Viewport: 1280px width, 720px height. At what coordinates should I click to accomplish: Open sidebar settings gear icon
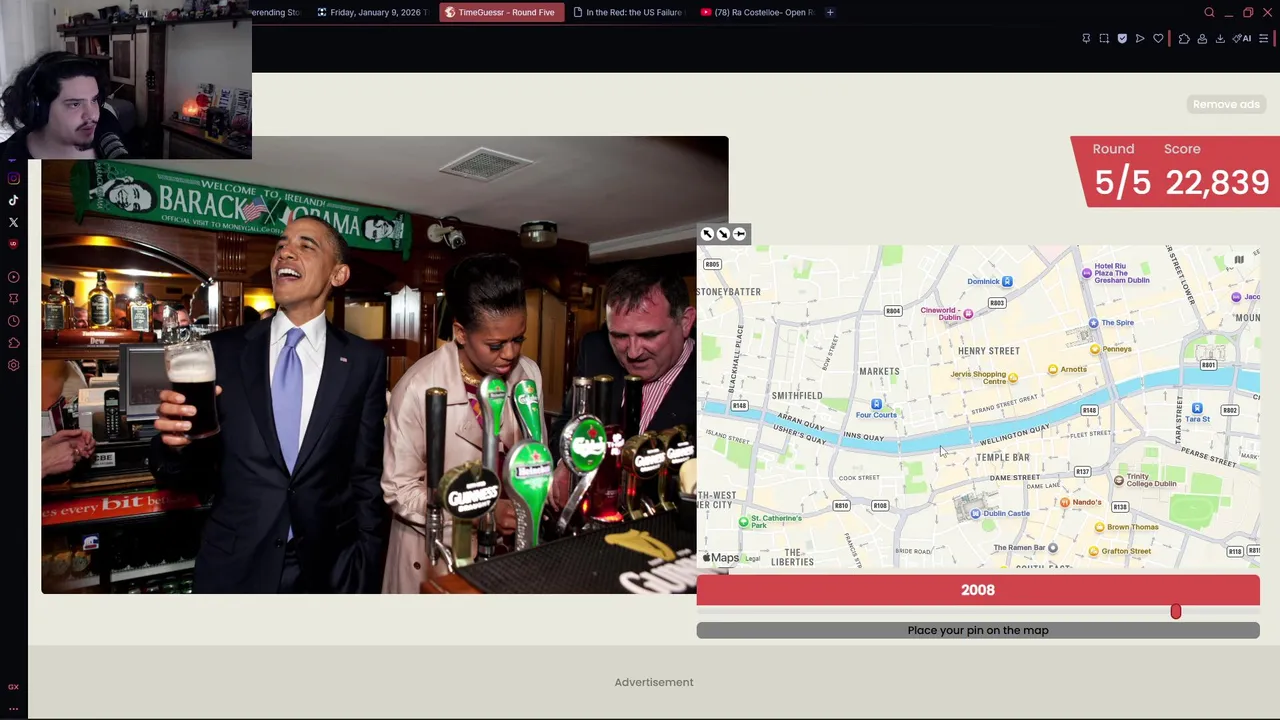(13, 365)
